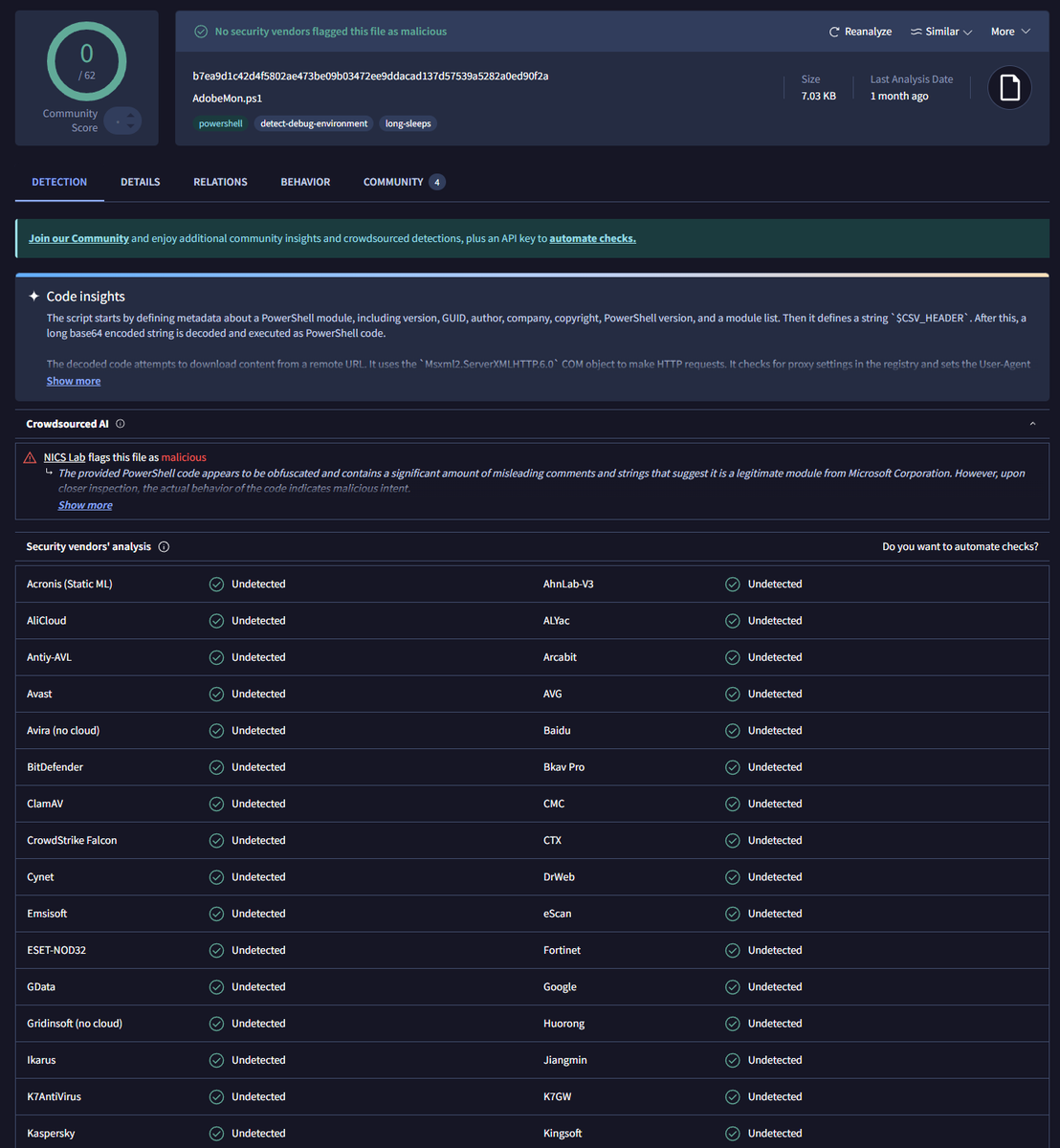Screen dimensions: 1060x1148
Task: Click the Undetected check icon for ClamAV
Action: (x=216, y=804)
